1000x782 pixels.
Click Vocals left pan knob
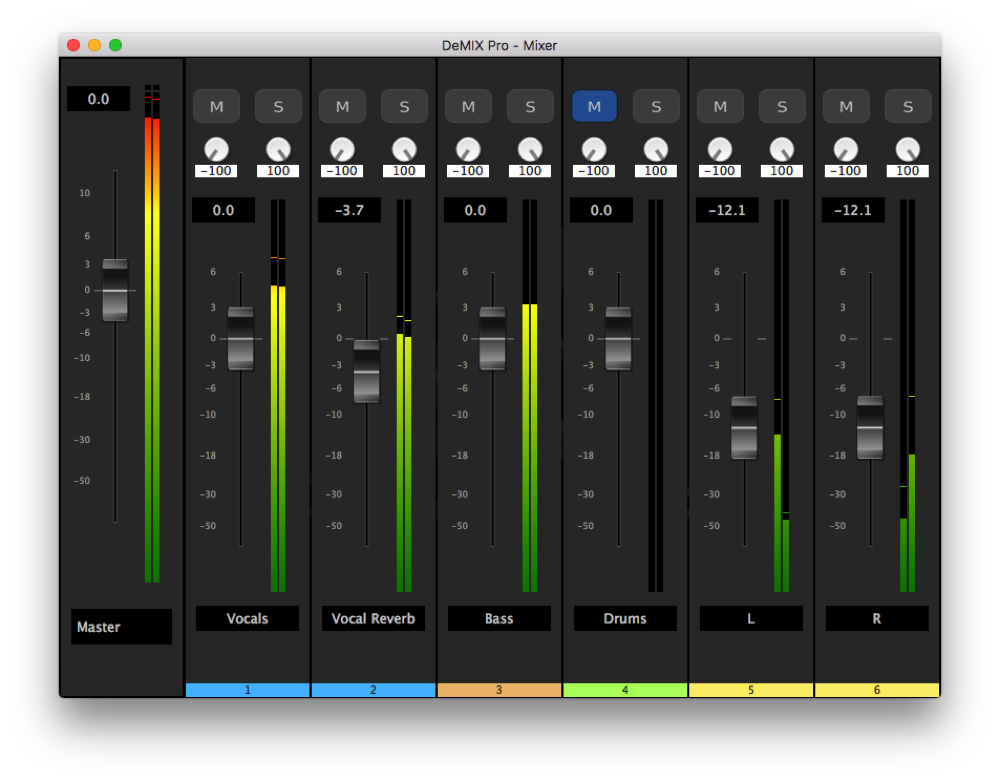pyautogui.click(x=216, y=149)
